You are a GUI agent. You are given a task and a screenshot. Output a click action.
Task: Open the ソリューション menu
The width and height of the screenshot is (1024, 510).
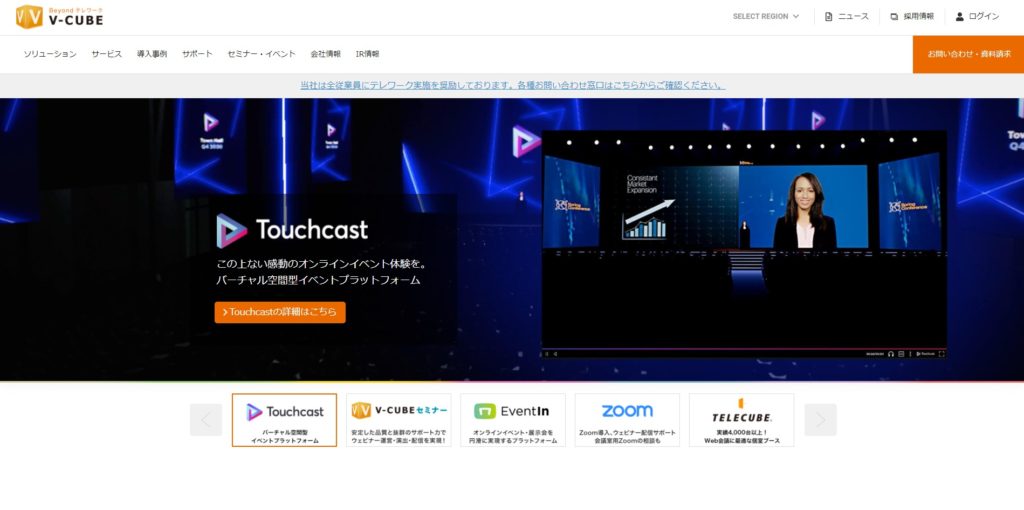(50, 54)
